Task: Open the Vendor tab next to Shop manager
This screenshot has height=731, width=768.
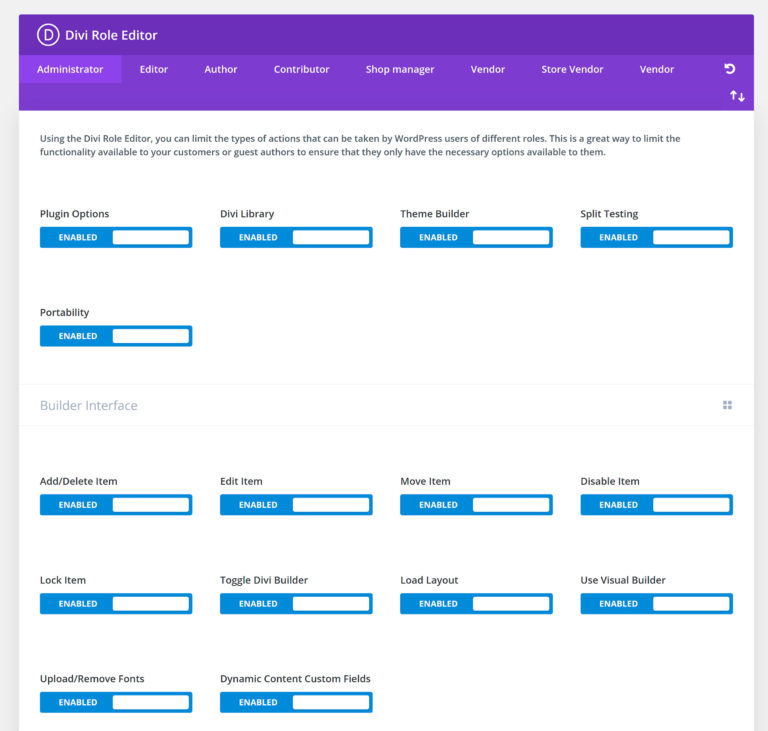Action: click(488, 69)
